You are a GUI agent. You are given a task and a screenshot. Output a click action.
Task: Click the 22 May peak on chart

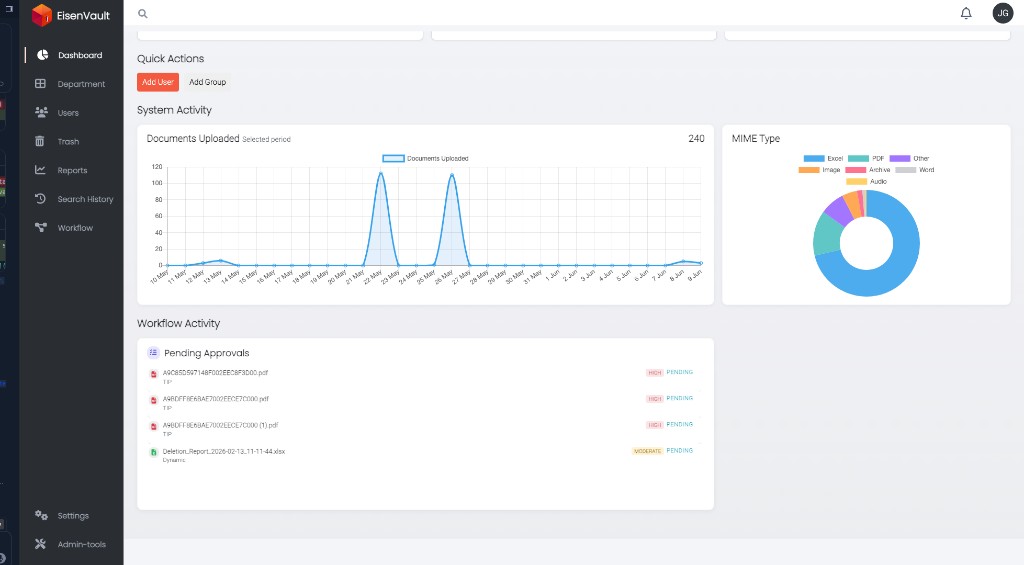tap(381, 173)
